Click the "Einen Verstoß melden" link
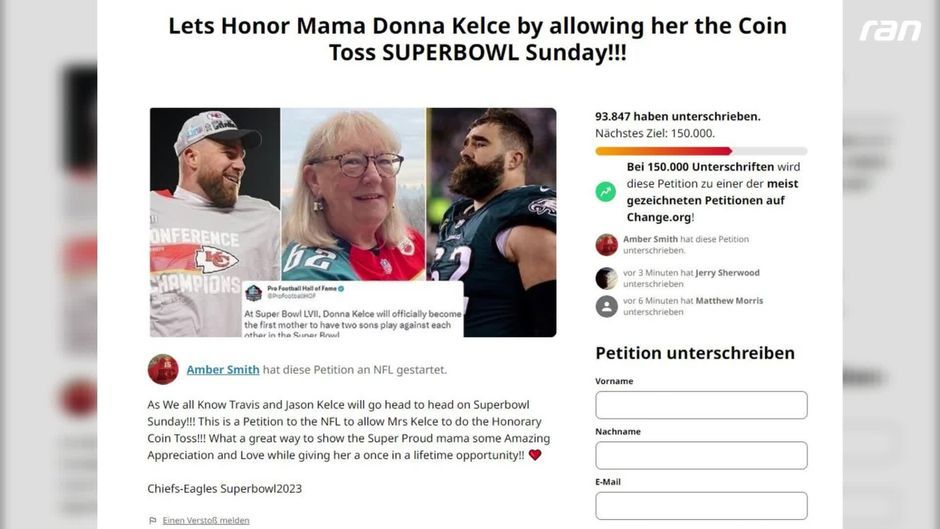 (206, 520)
